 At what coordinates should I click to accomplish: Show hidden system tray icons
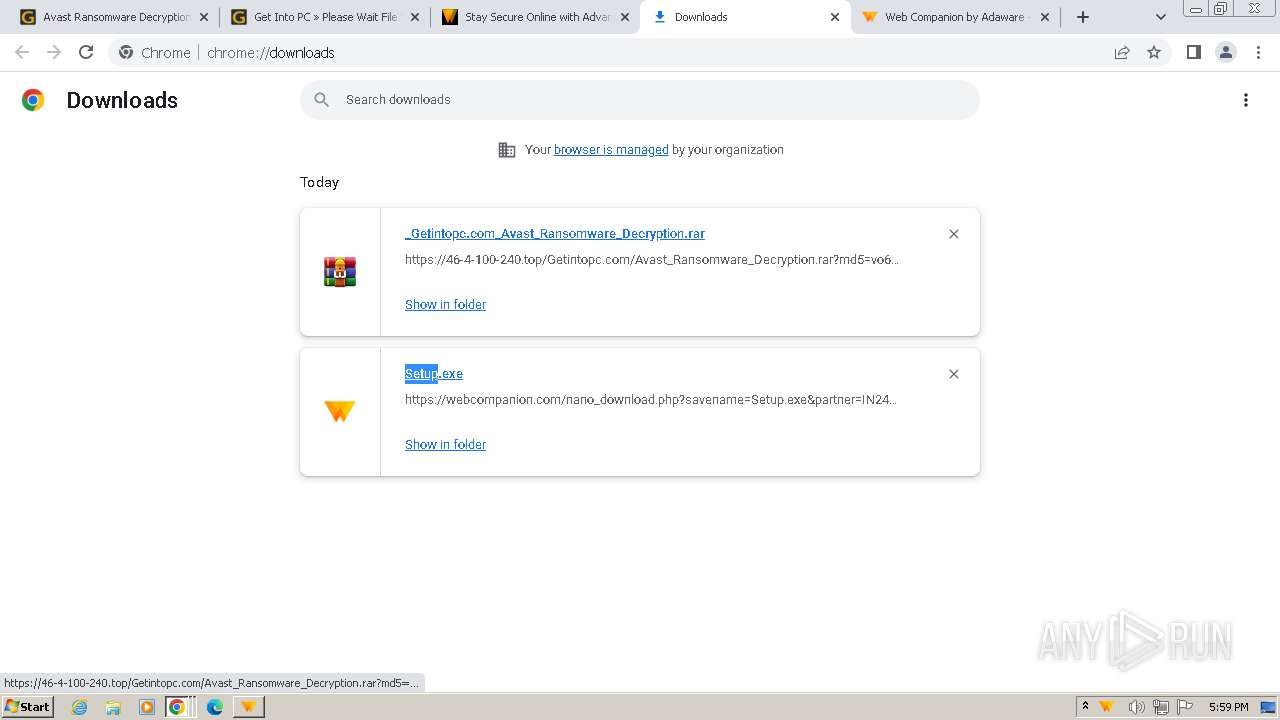(1085, 707)
